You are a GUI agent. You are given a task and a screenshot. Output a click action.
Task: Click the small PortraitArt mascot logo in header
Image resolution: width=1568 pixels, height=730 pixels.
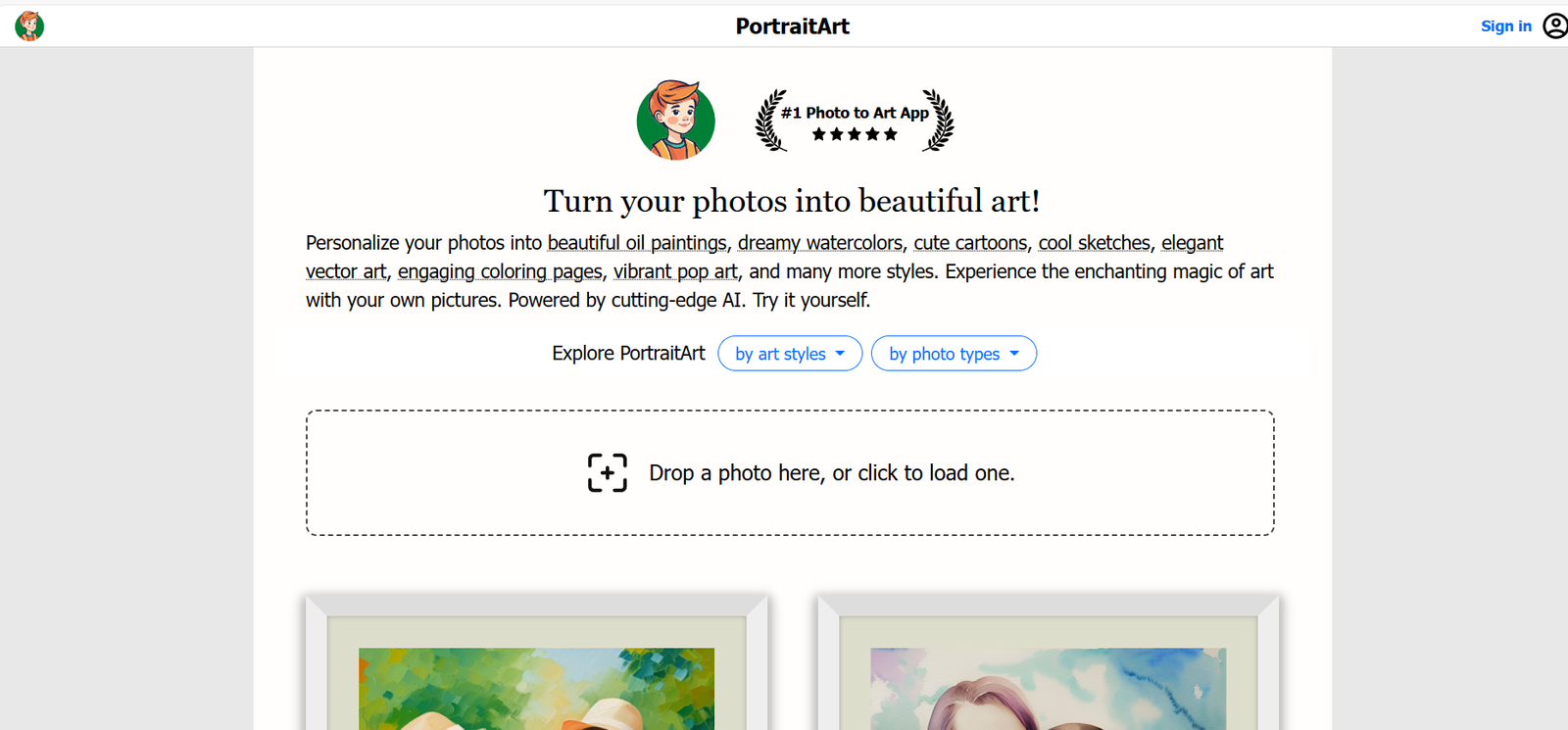pyautogui.click(x=29, y=25)
